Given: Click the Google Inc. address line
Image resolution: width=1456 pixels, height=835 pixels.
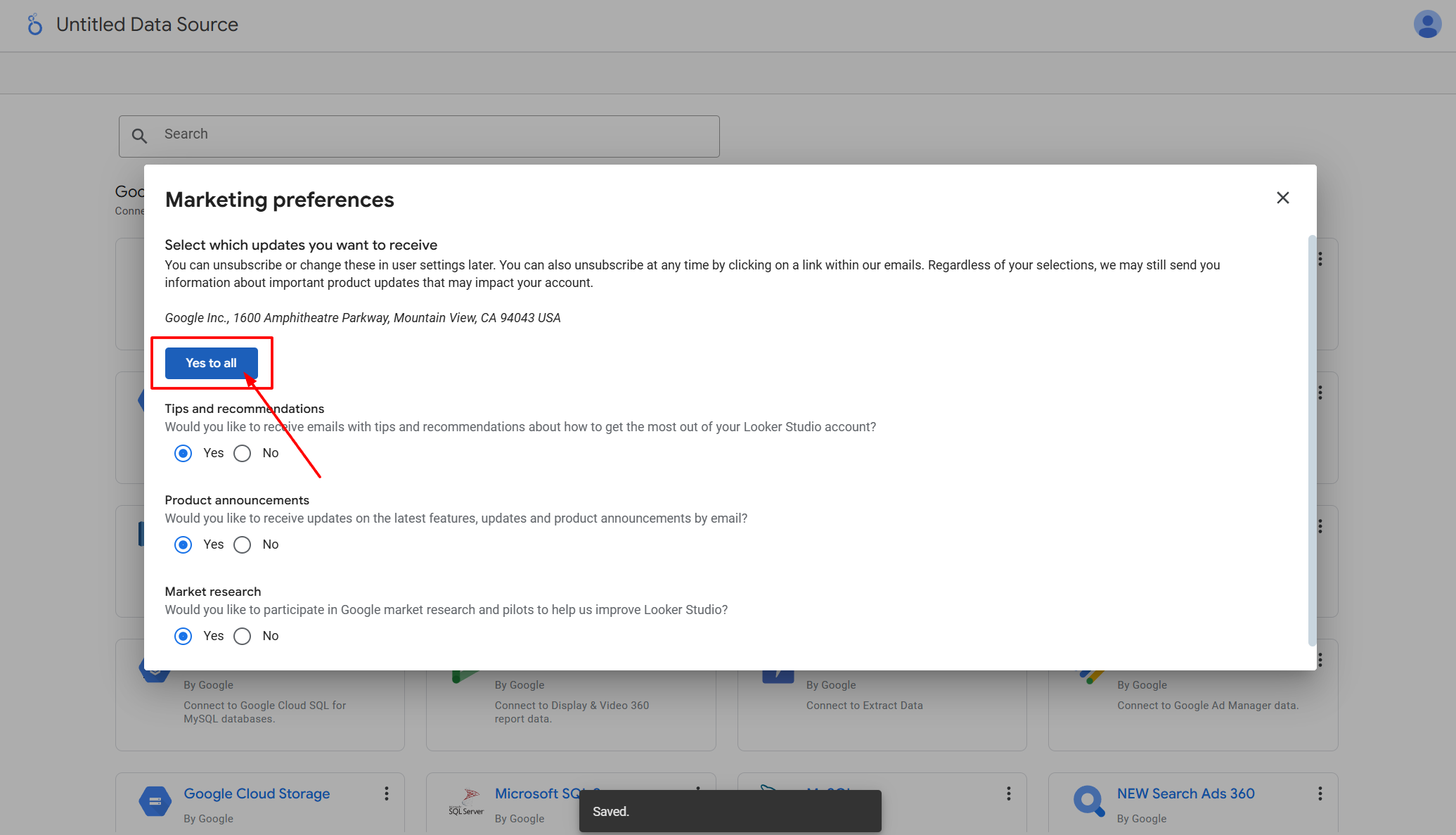Looking at the screenshot, I should 362,318.
